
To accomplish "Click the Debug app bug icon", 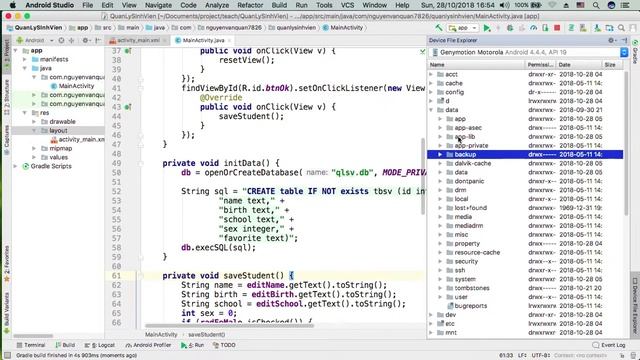I will click(x=510, y=28).
